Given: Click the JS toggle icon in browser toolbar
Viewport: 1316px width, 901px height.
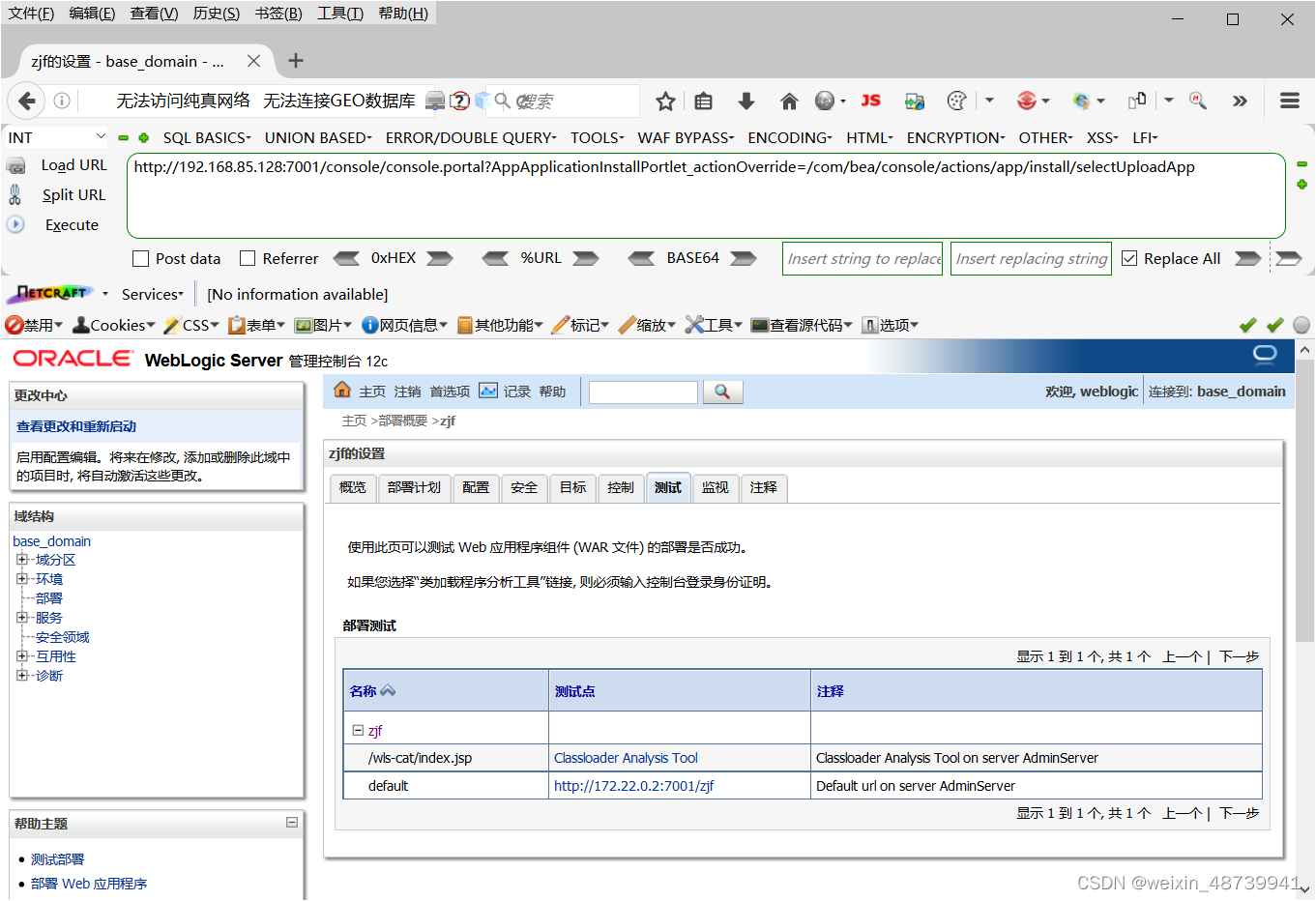Looking at the screenshot, I should tap(870, 101).
